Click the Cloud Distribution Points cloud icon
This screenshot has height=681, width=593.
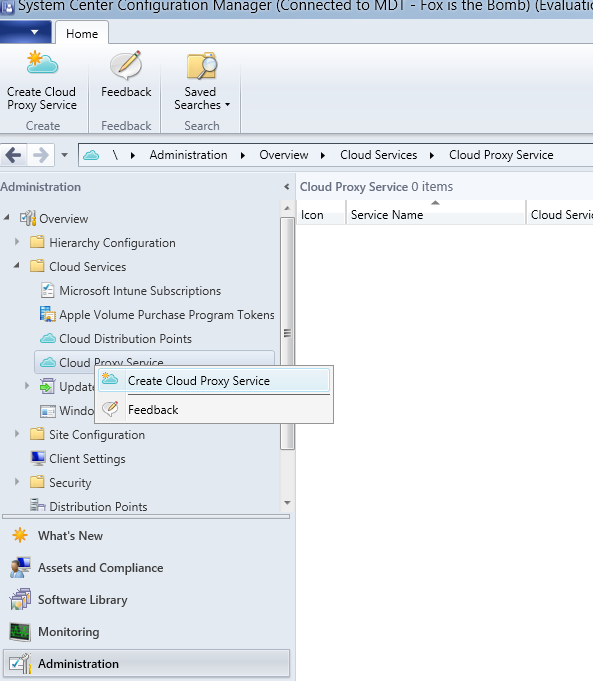coord(48,338)
